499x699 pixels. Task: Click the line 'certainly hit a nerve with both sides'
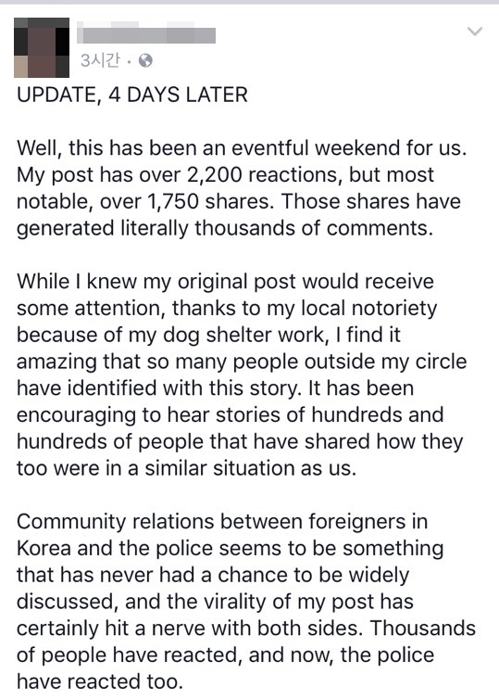pos(191,629)
